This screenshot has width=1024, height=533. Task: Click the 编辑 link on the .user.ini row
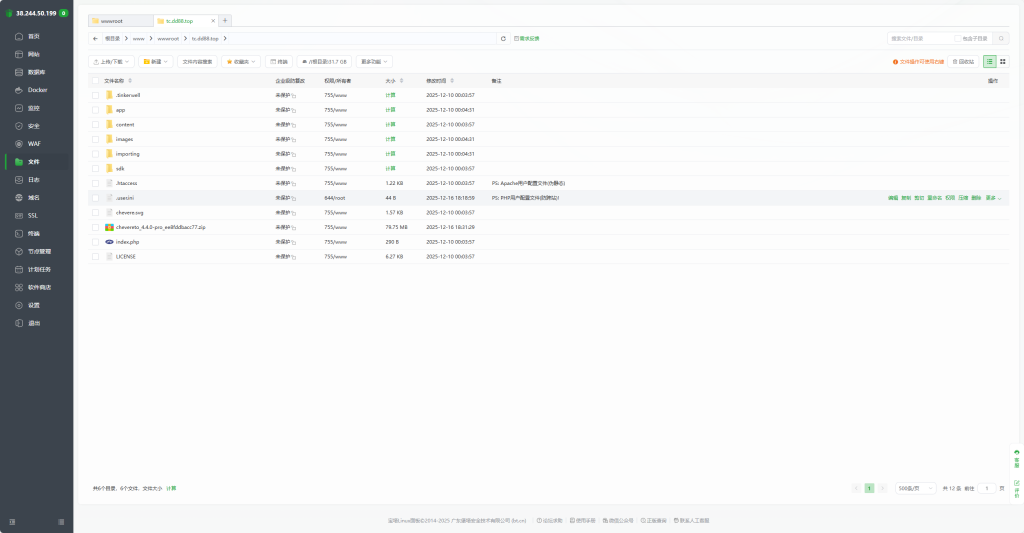[x=893, y=198]
